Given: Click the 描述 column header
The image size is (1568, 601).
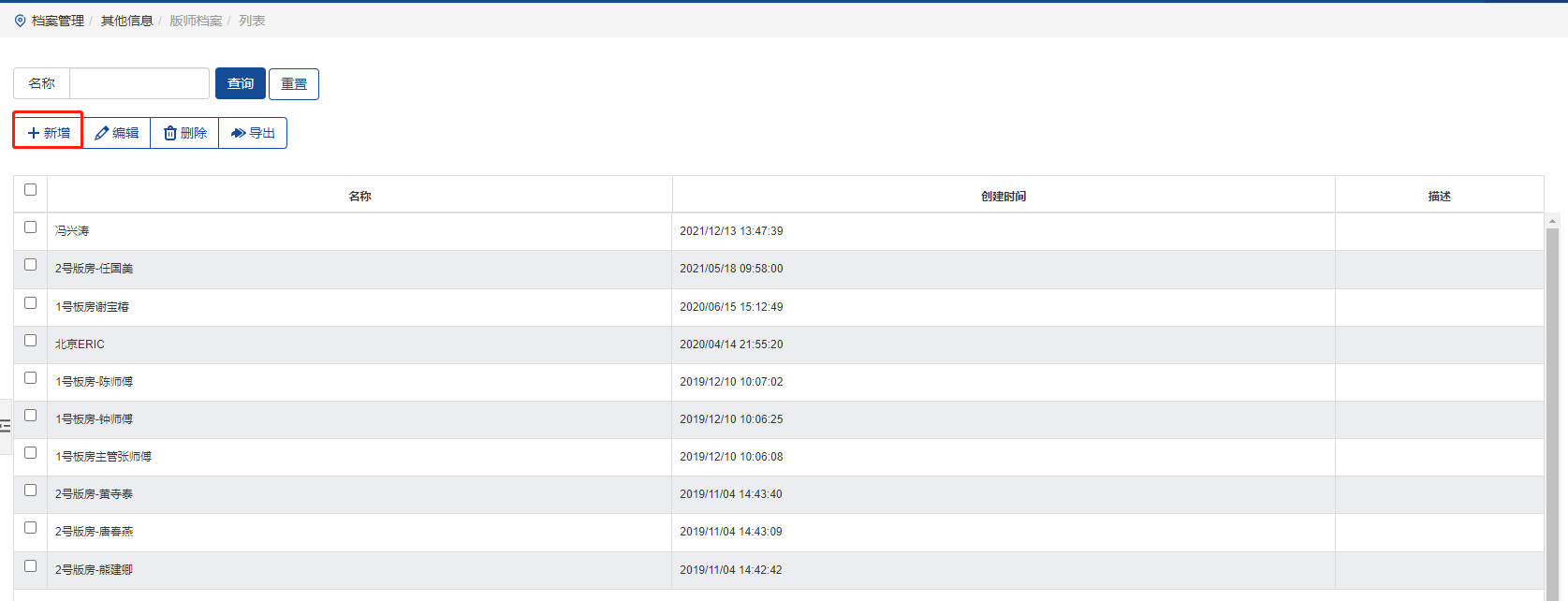Looking at the screenshot, I should click(1439, 196).
